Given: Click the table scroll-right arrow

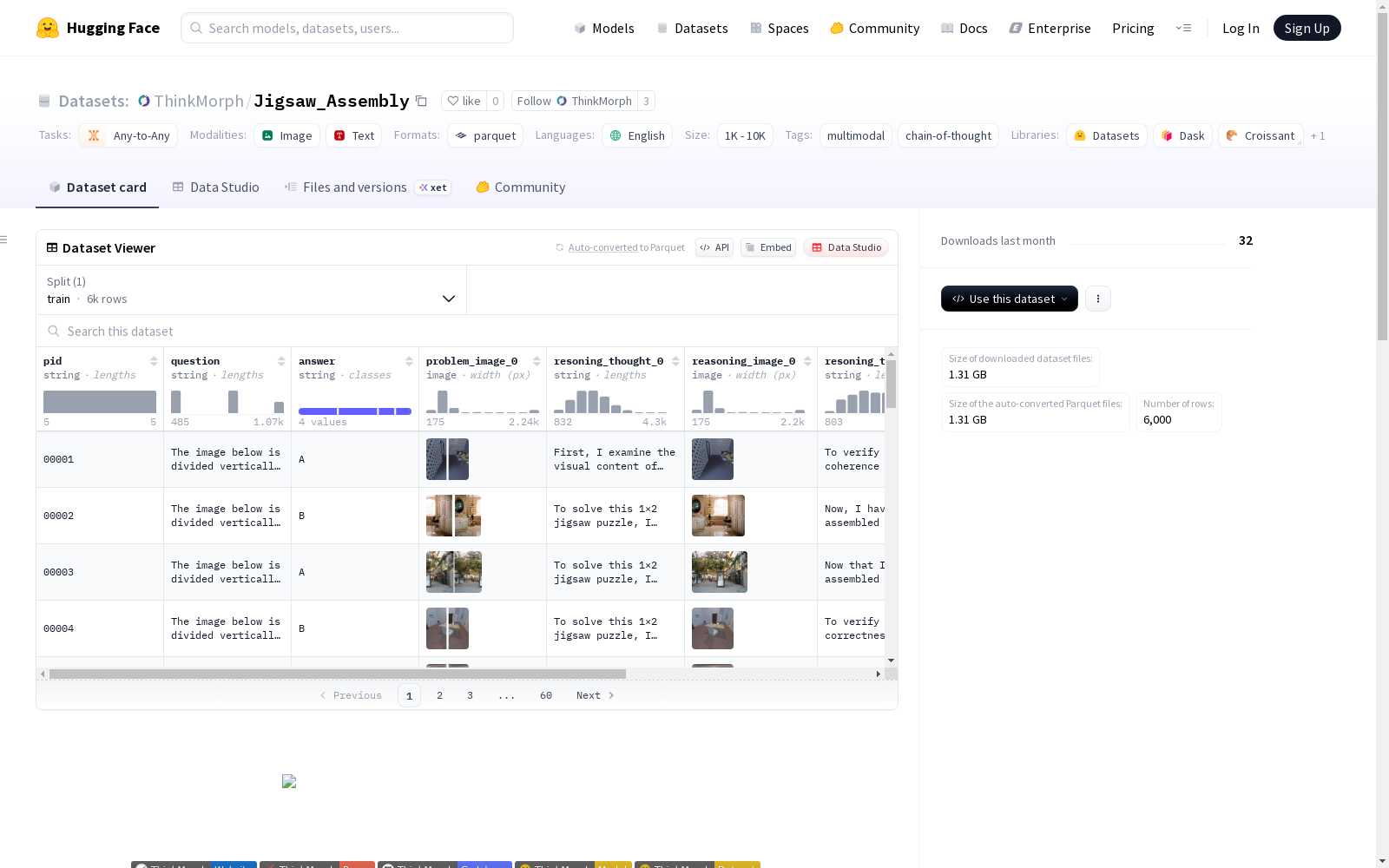Looking at the screenshot, I should click(879, 674).
